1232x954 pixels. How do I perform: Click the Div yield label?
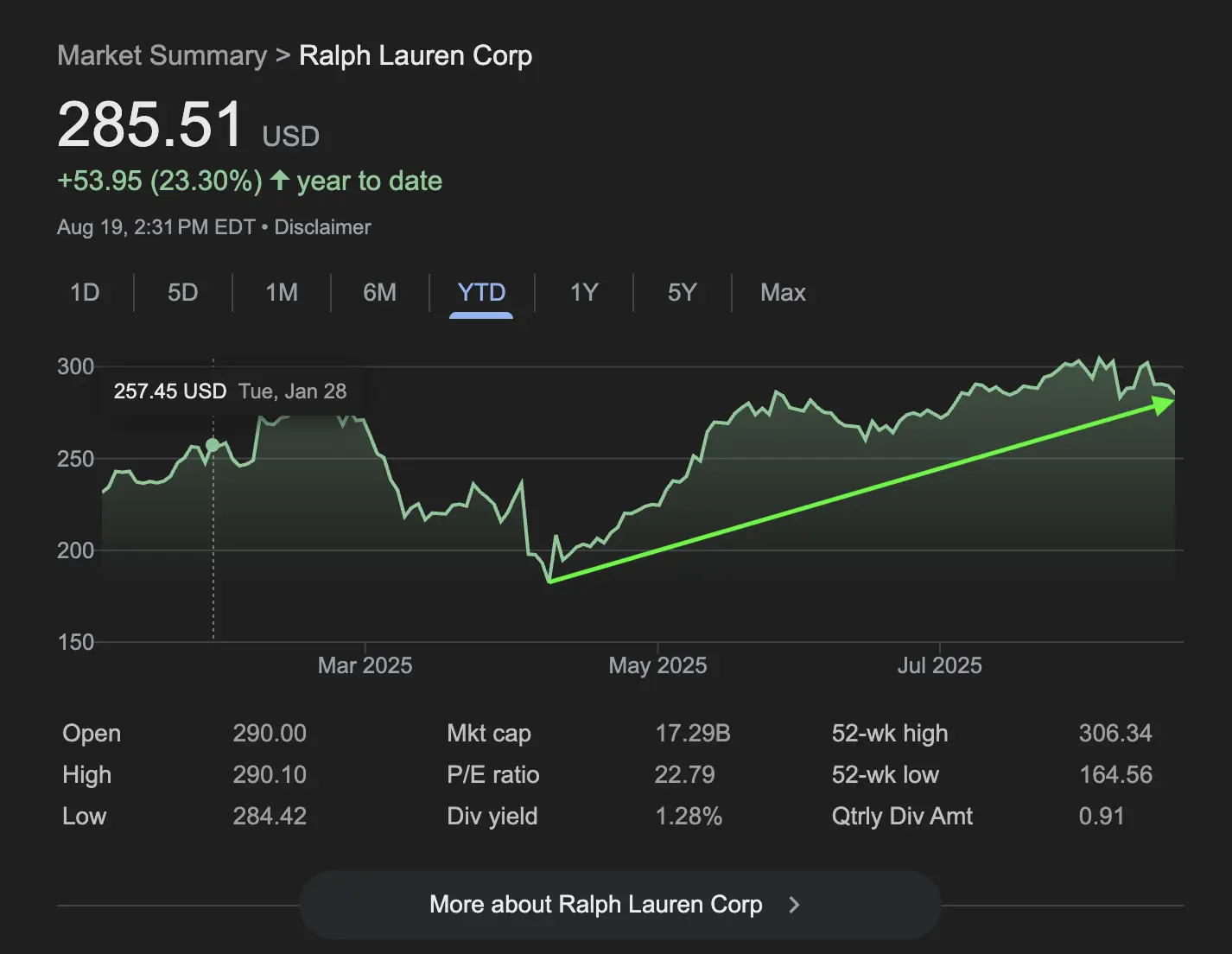(492, 817)
